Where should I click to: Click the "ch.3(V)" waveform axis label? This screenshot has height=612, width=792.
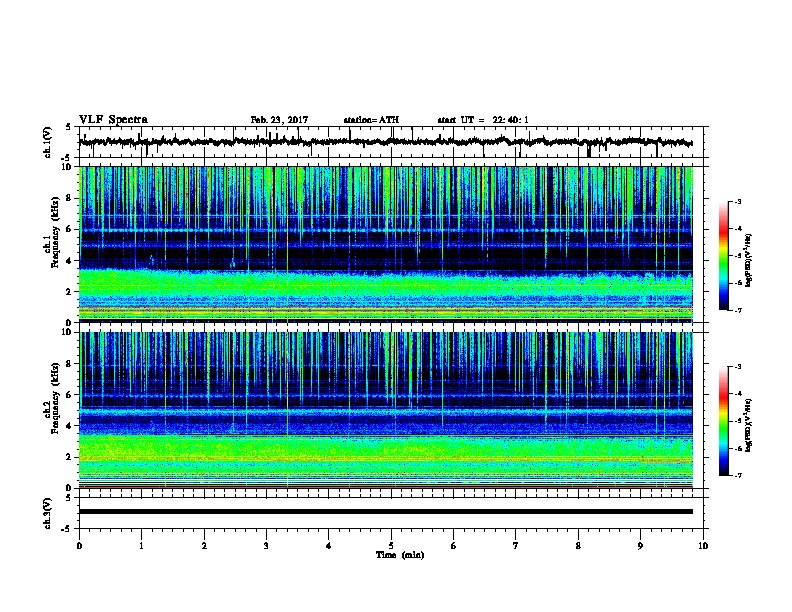[x=47, y=514]
